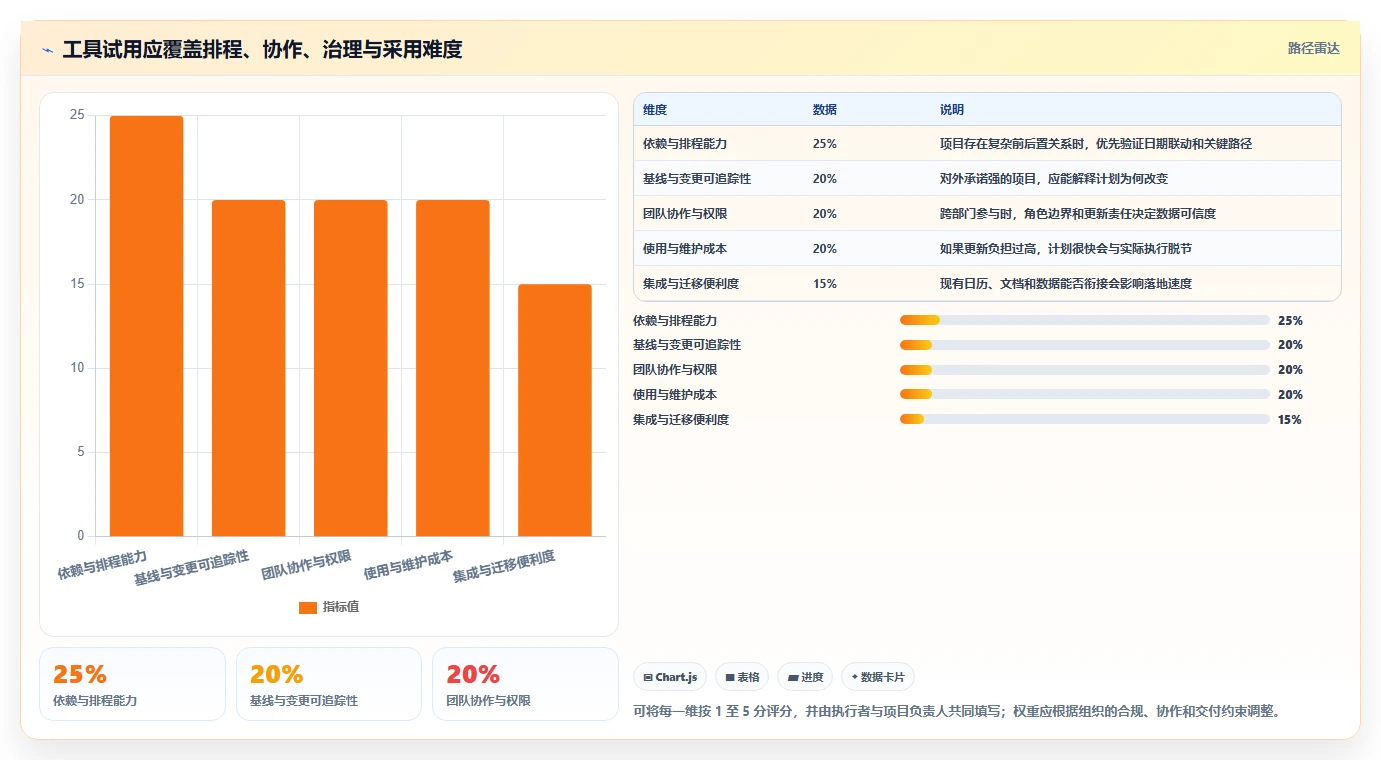Select the Chart.js chip
Image resolution: width=1381 pixels, height=760 pixels.
tap(670, 677)
